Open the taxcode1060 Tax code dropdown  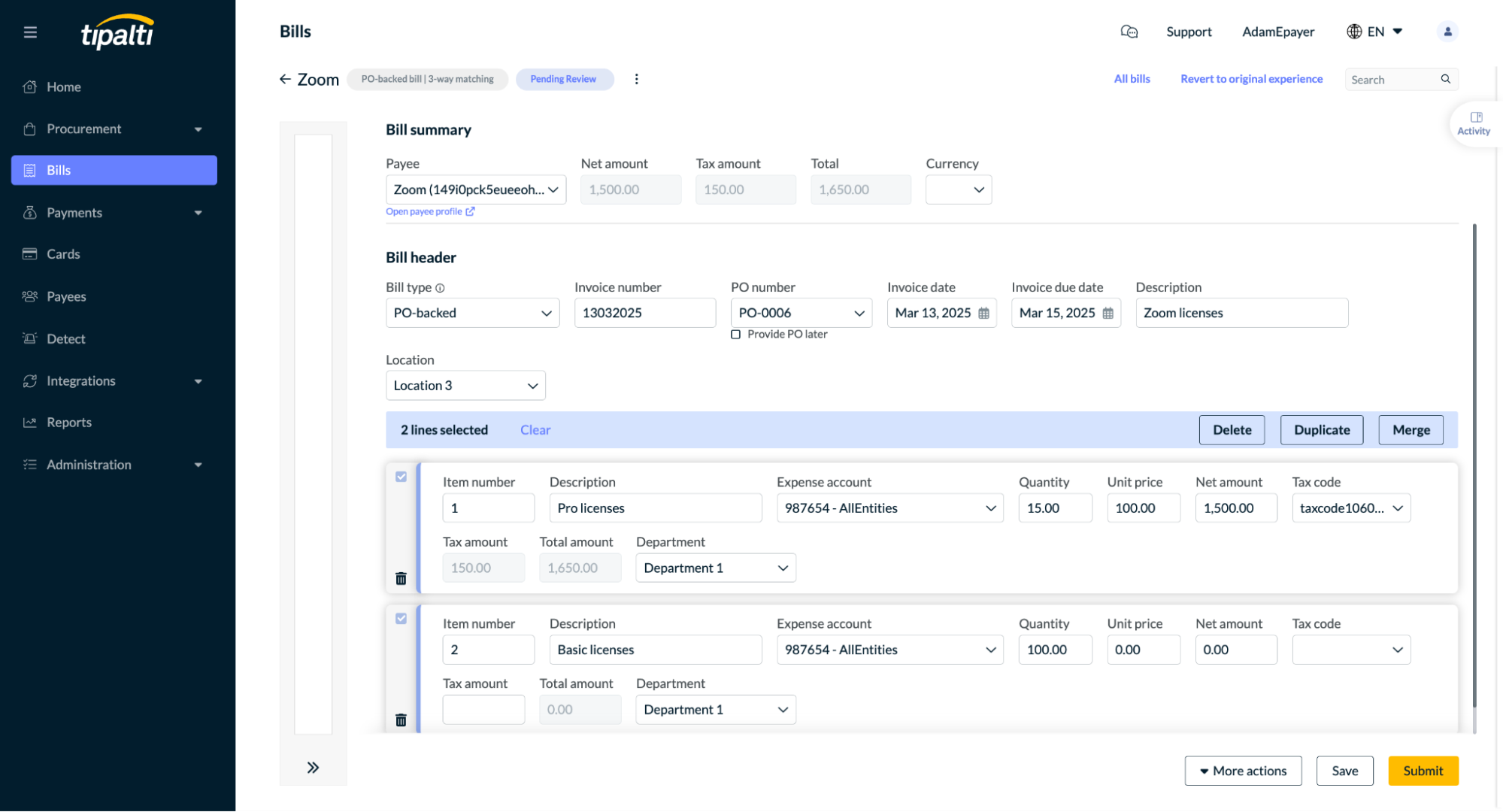1351,508
